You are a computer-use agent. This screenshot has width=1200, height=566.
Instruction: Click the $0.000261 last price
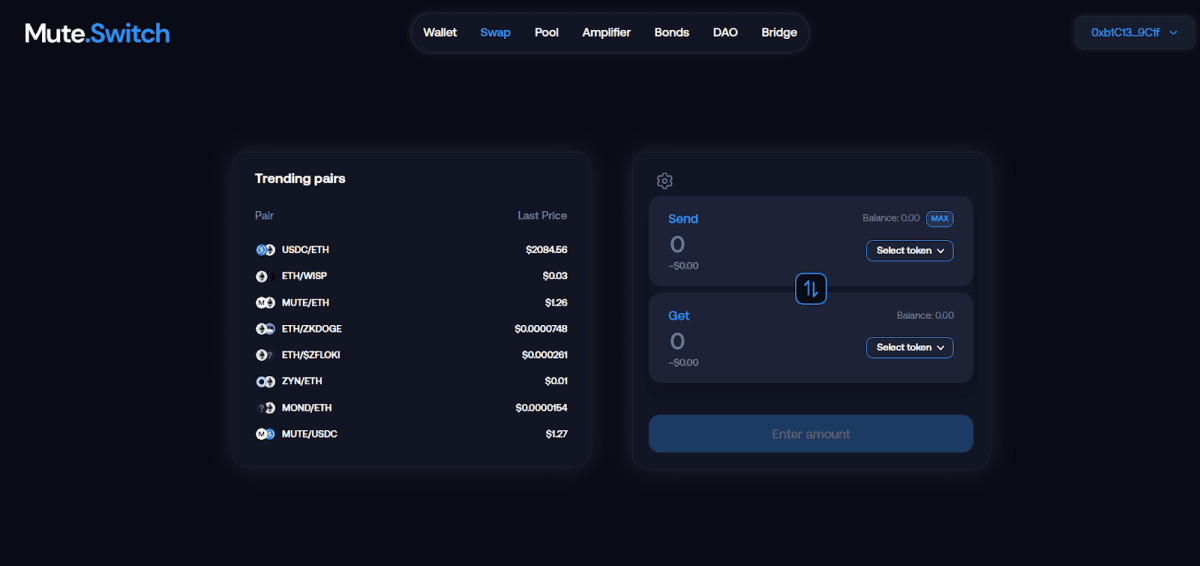pyautogui.click(x=544, y=355)
